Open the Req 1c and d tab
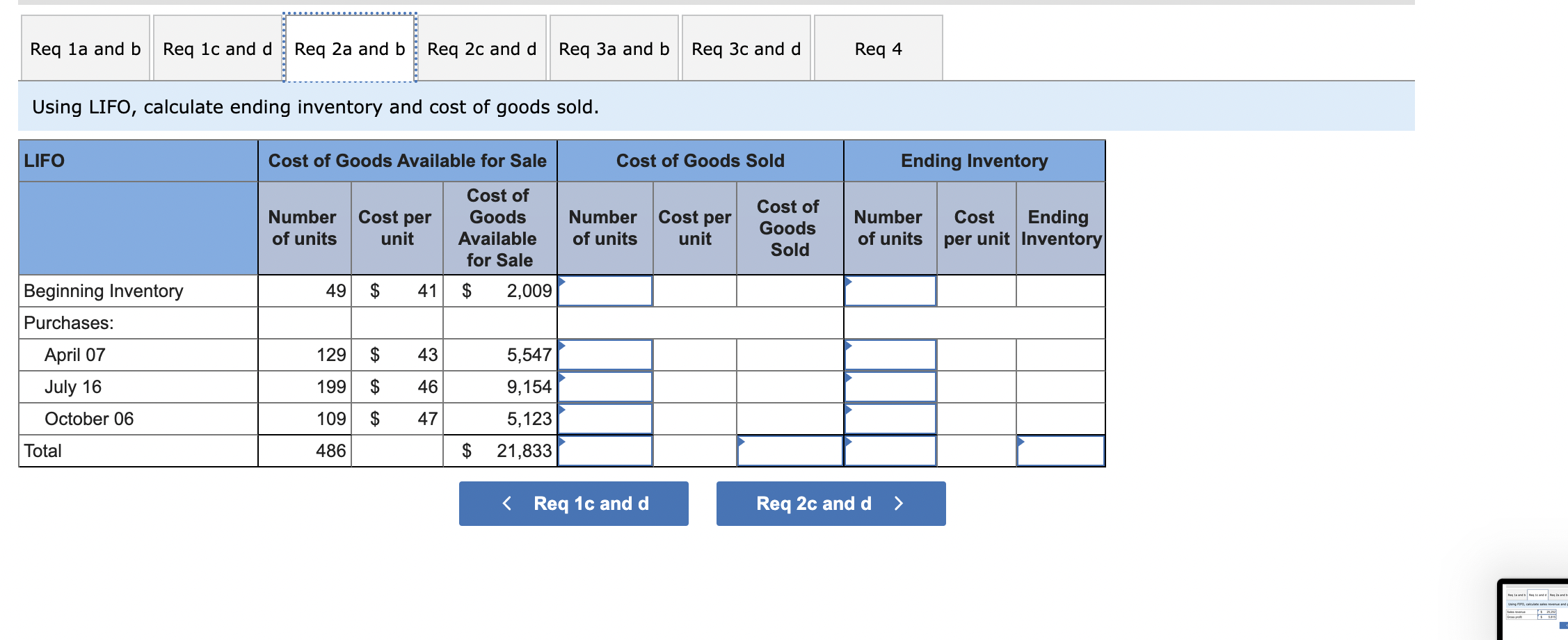Viewport: 1568px width, 640px height. [216, 48]
